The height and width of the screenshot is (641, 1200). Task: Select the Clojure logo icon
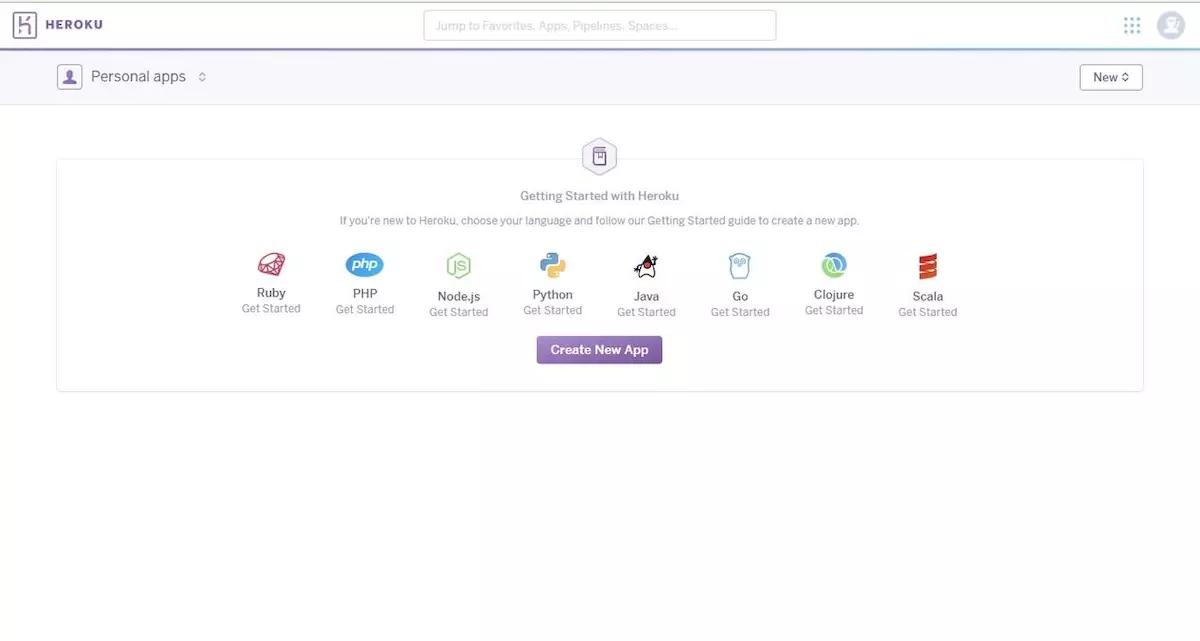click(x=834, y=265)
